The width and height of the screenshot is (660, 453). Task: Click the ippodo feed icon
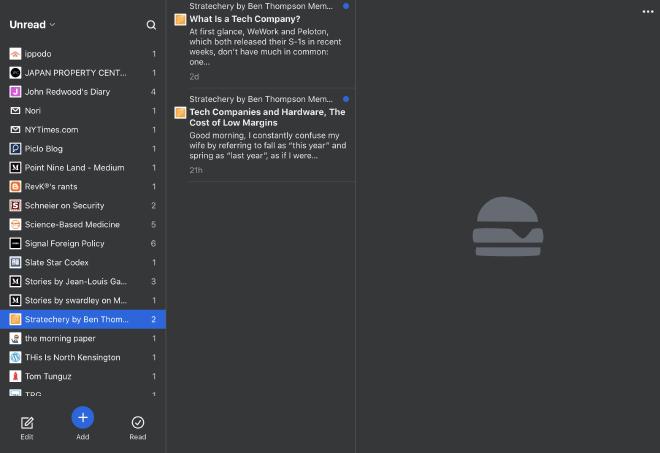(x=15, y=54)
